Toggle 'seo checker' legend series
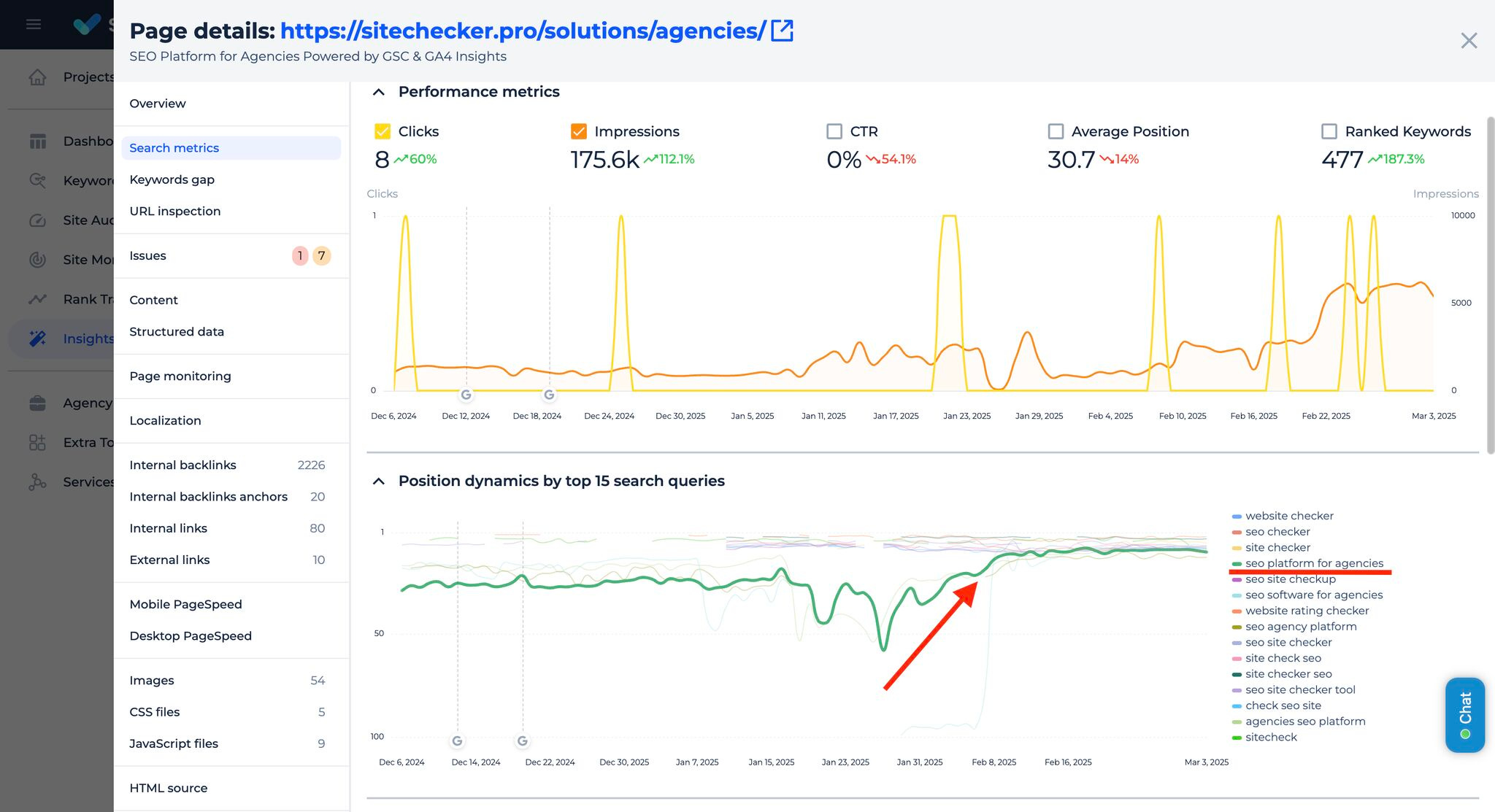Image resolution: width=1495 pixels, height=812 pixels. (1271, 532)
